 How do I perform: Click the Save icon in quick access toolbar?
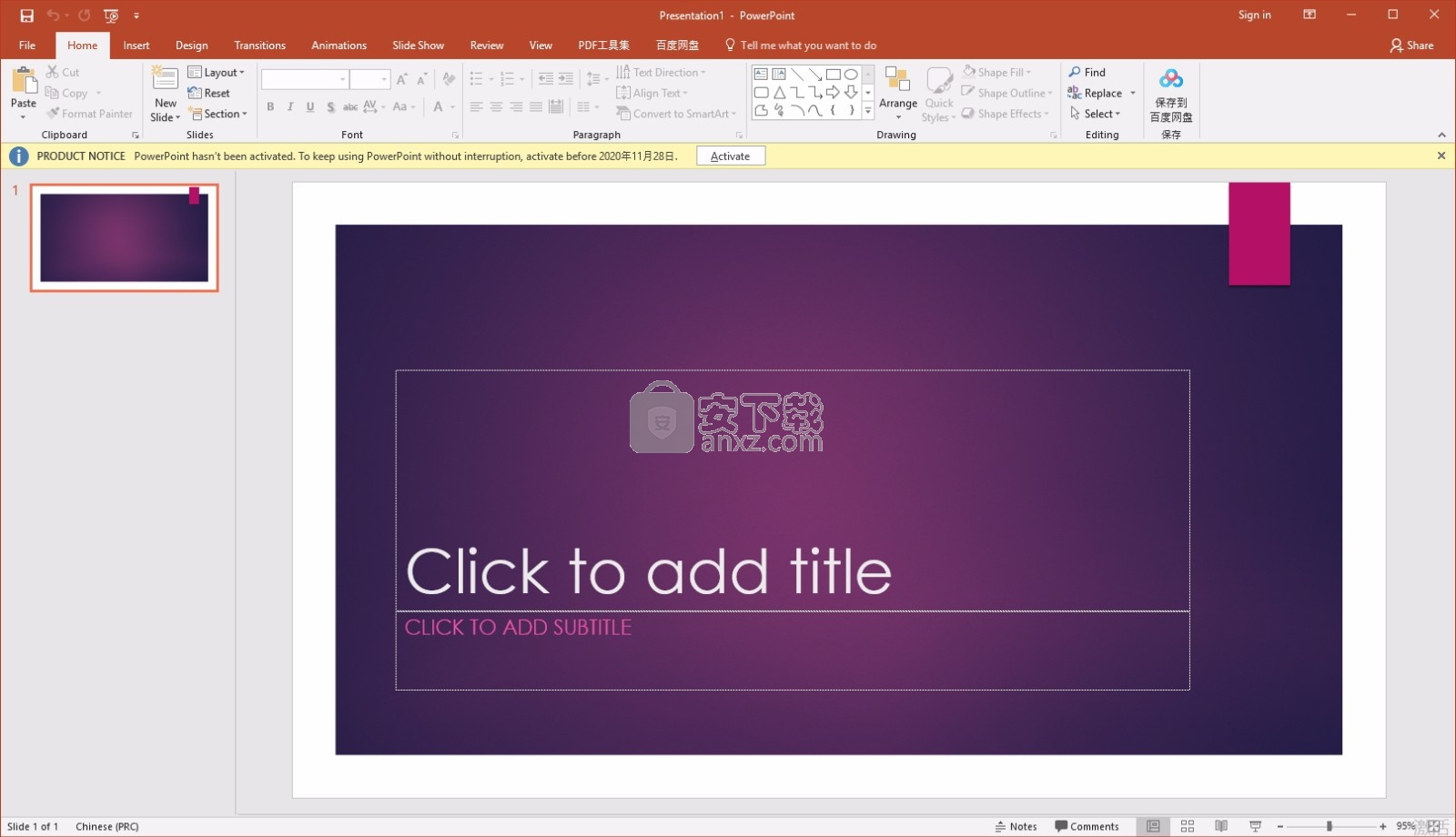click(x=26, y=15)
